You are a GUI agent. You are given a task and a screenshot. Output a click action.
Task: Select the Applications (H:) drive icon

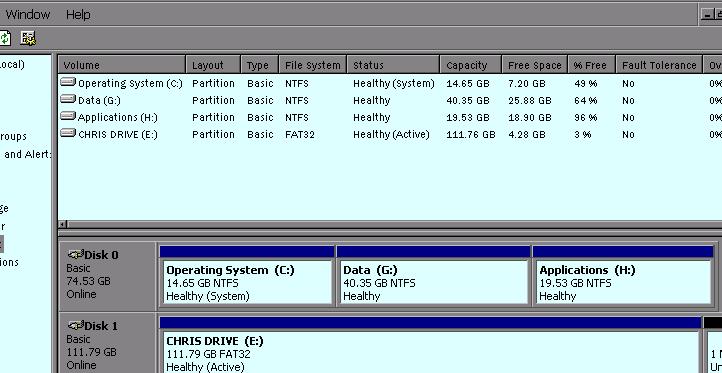tap(68, 117)
